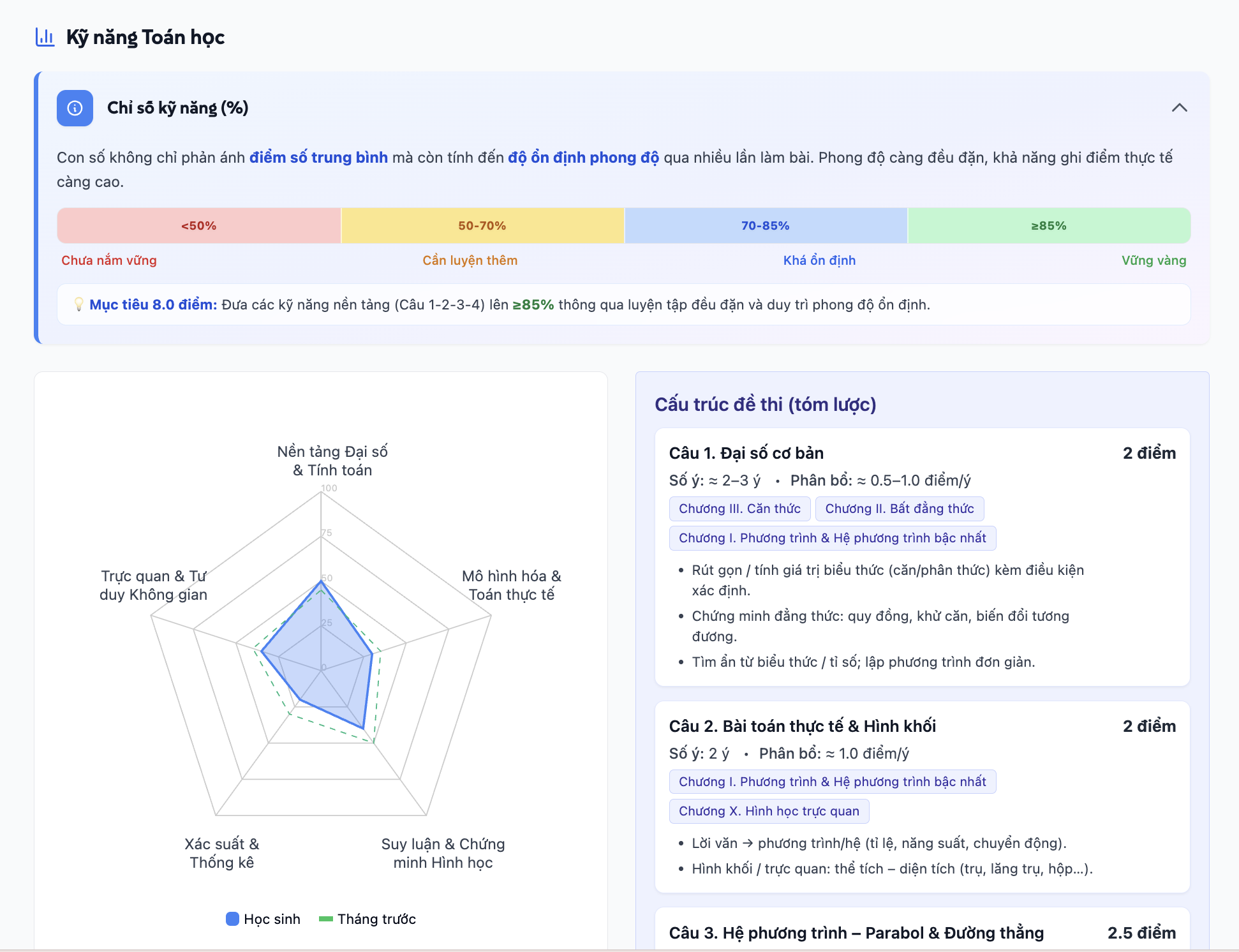Image resolution: width=1239 pixels, height=952 pixels.
Task: Click the green Tháng trước legend marker
Action: pyautogui.click(x=326, y=919)
